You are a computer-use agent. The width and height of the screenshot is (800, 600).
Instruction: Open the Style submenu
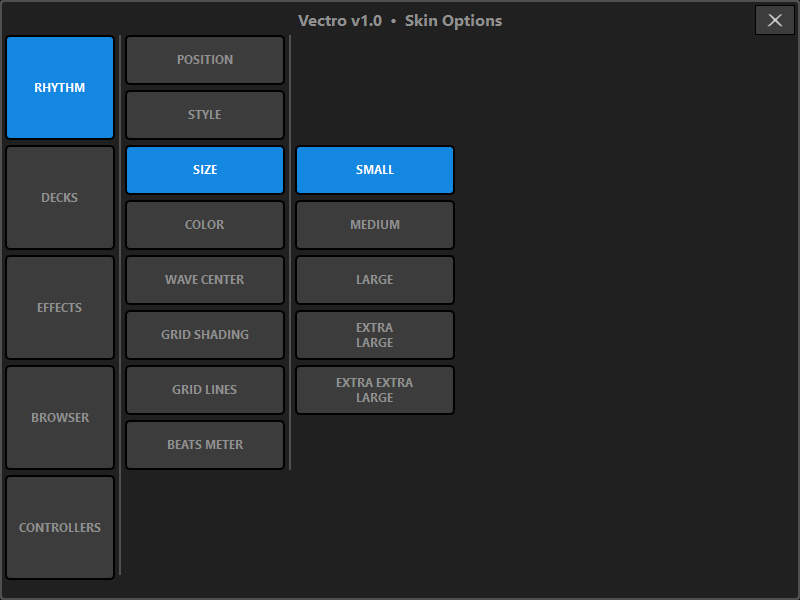tap(205, 115)
